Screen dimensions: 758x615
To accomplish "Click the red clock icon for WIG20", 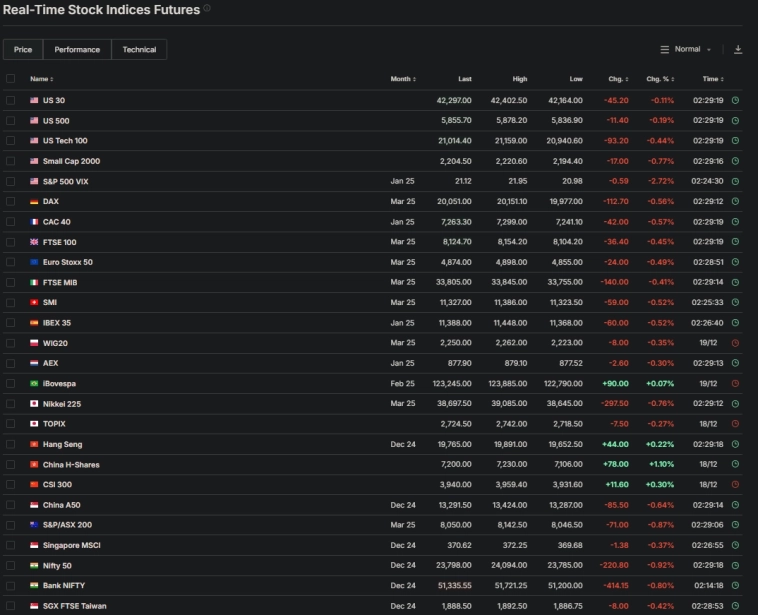I will coord(735,343).
